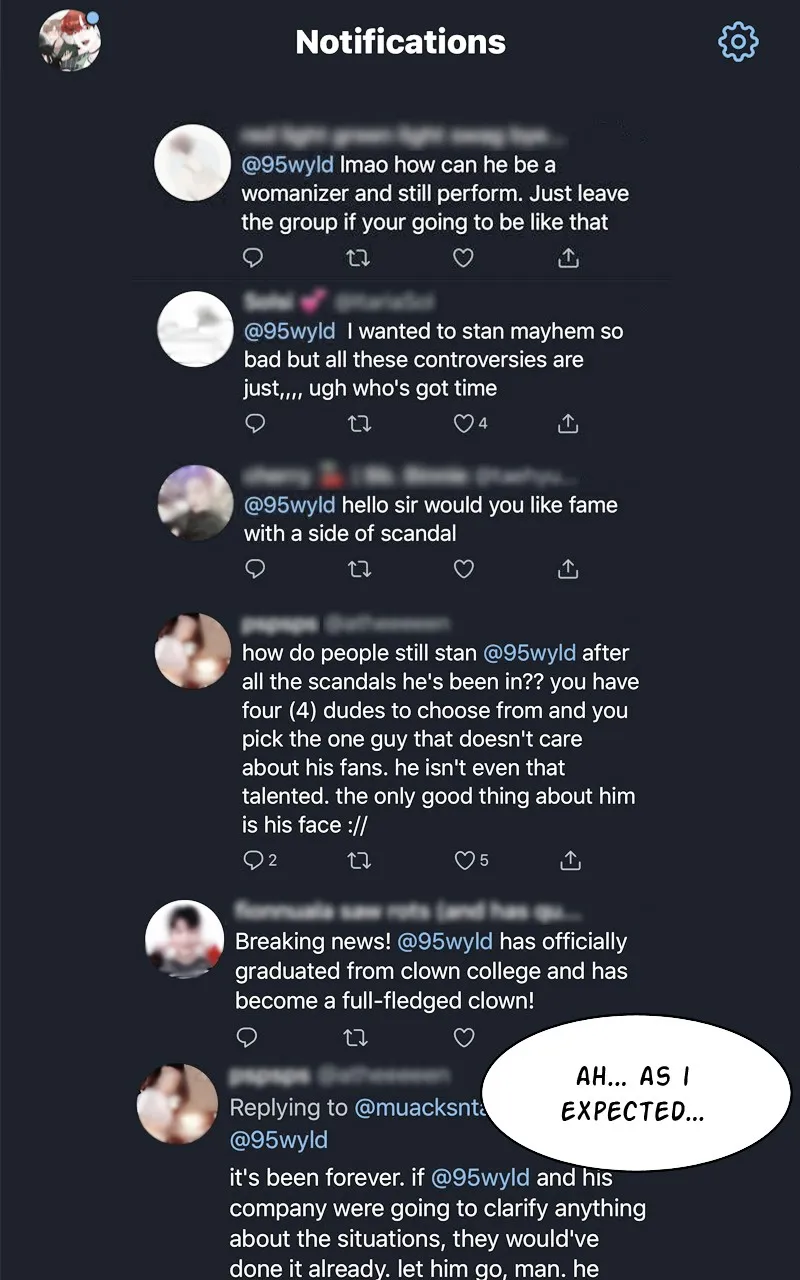Open @95wyld mention in four dudes tweet
Screen dimensions: 800x1280
530,653
